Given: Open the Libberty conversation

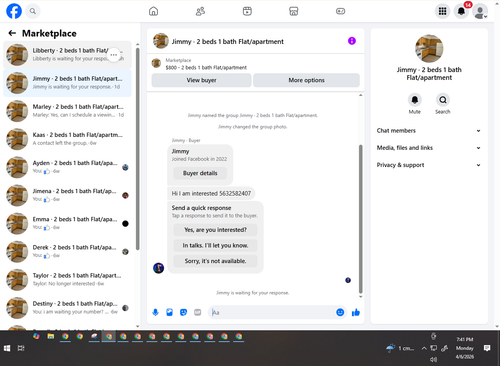Looking at the screenshot, I should 68,55.
